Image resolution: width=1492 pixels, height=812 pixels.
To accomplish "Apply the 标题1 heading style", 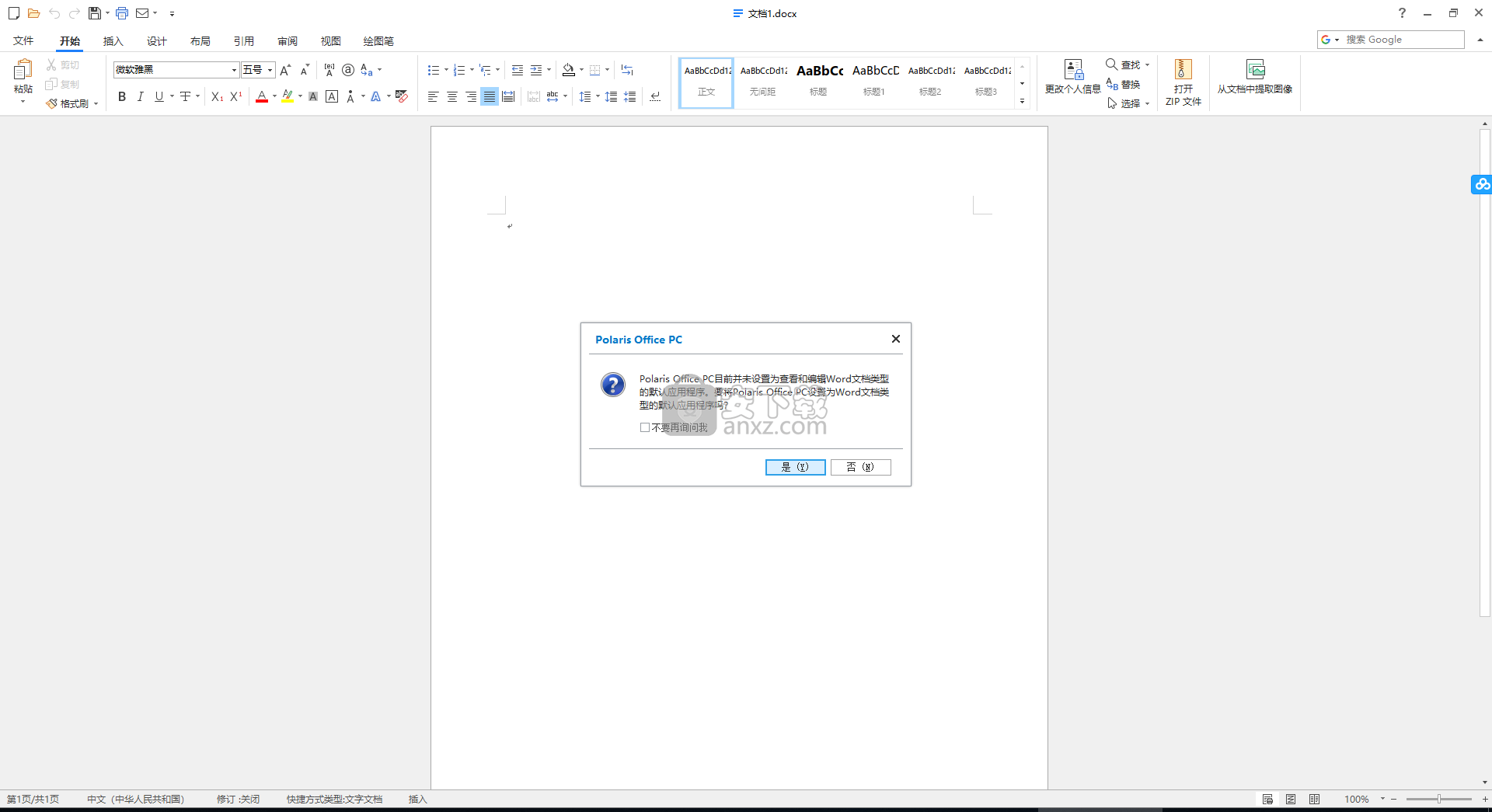I will (x=874, y=82).
